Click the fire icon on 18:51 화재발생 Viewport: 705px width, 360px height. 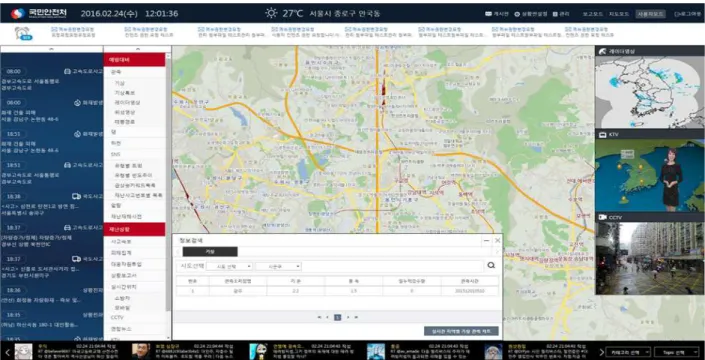pyautogui.click(x=77, y=133)
